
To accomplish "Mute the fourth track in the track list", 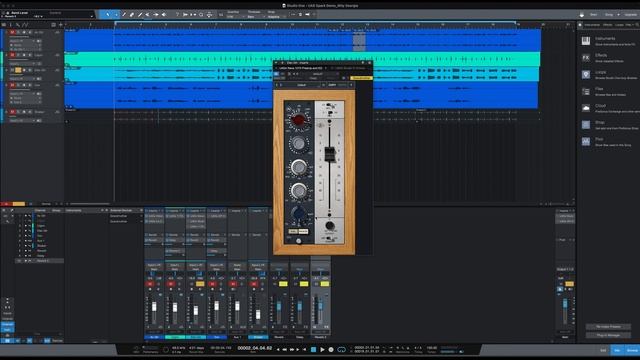I will pos(12,85).
